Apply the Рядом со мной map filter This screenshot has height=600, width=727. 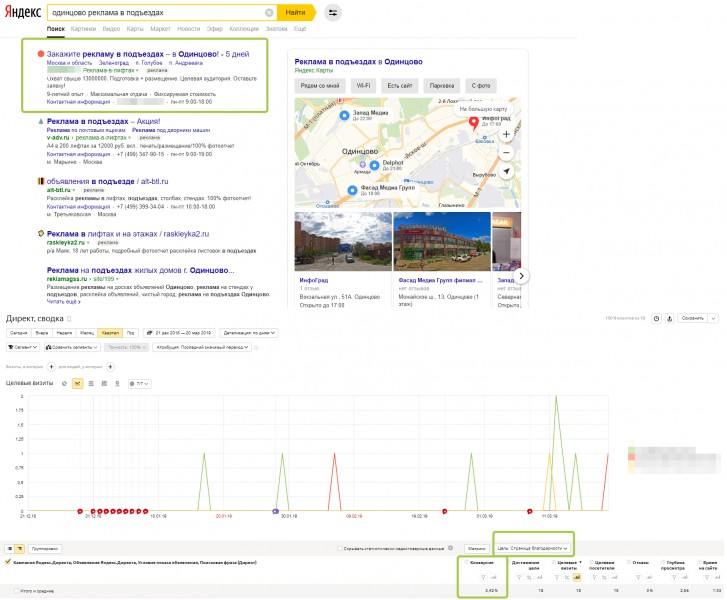point(320,86)
